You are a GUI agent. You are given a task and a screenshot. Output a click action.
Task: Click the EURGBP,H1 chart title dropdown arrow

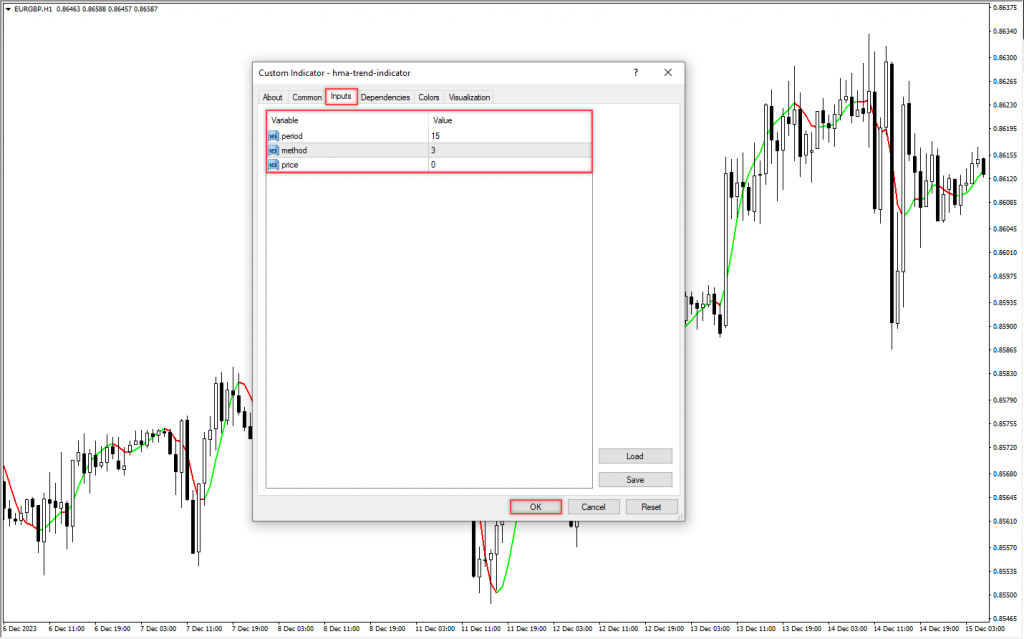(x=8, y=9)
